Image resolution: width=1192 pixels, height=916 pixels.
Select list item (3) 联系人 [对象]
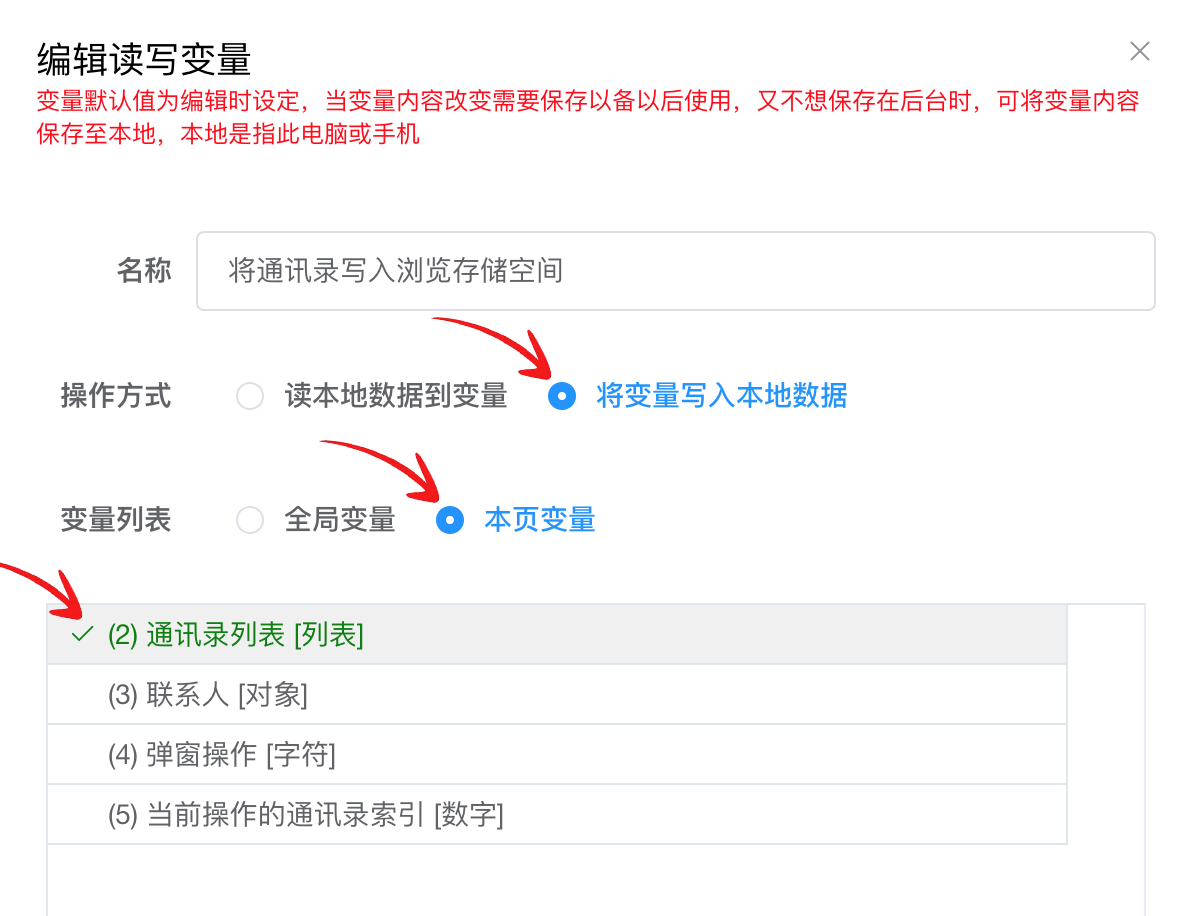[x=557, y=695]
